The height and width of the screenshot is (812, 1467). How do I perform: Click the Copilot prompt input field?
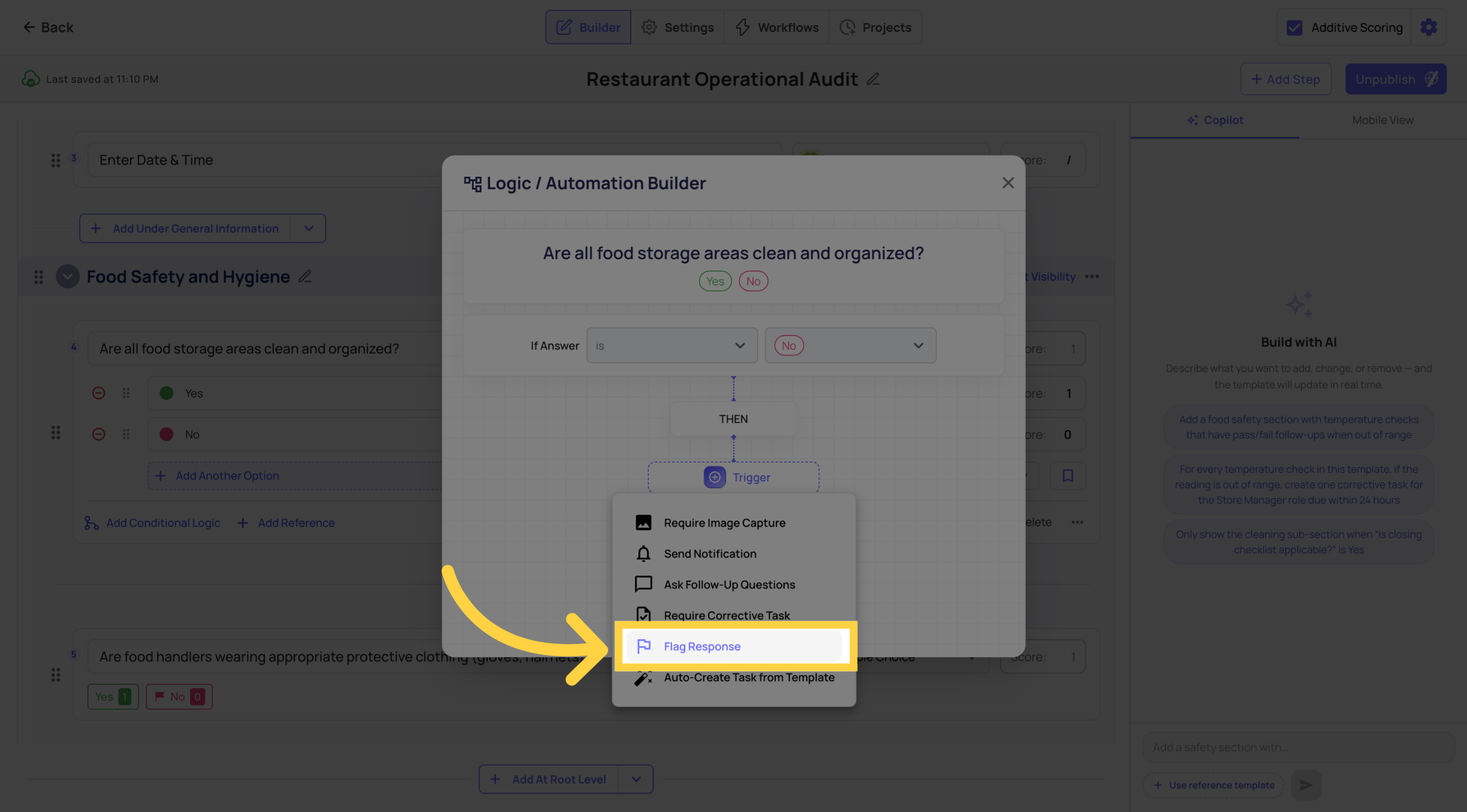pyautogui.click(x=1298, y=747)
